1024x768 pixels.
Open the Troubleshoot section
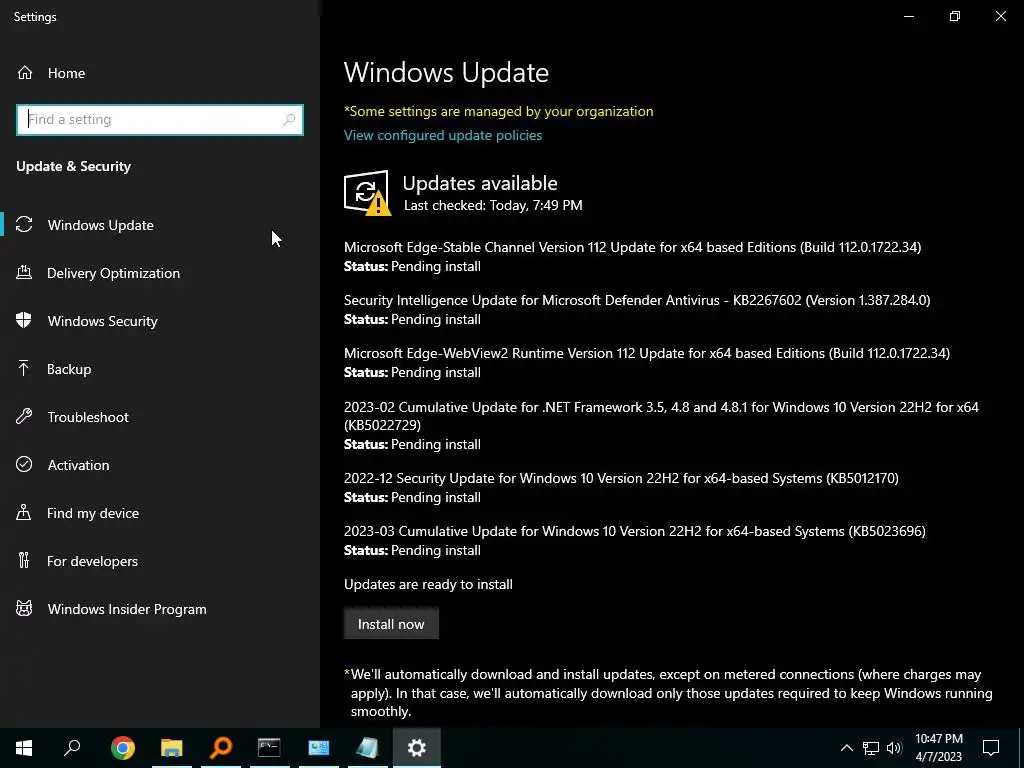click(x=160, y=417)
